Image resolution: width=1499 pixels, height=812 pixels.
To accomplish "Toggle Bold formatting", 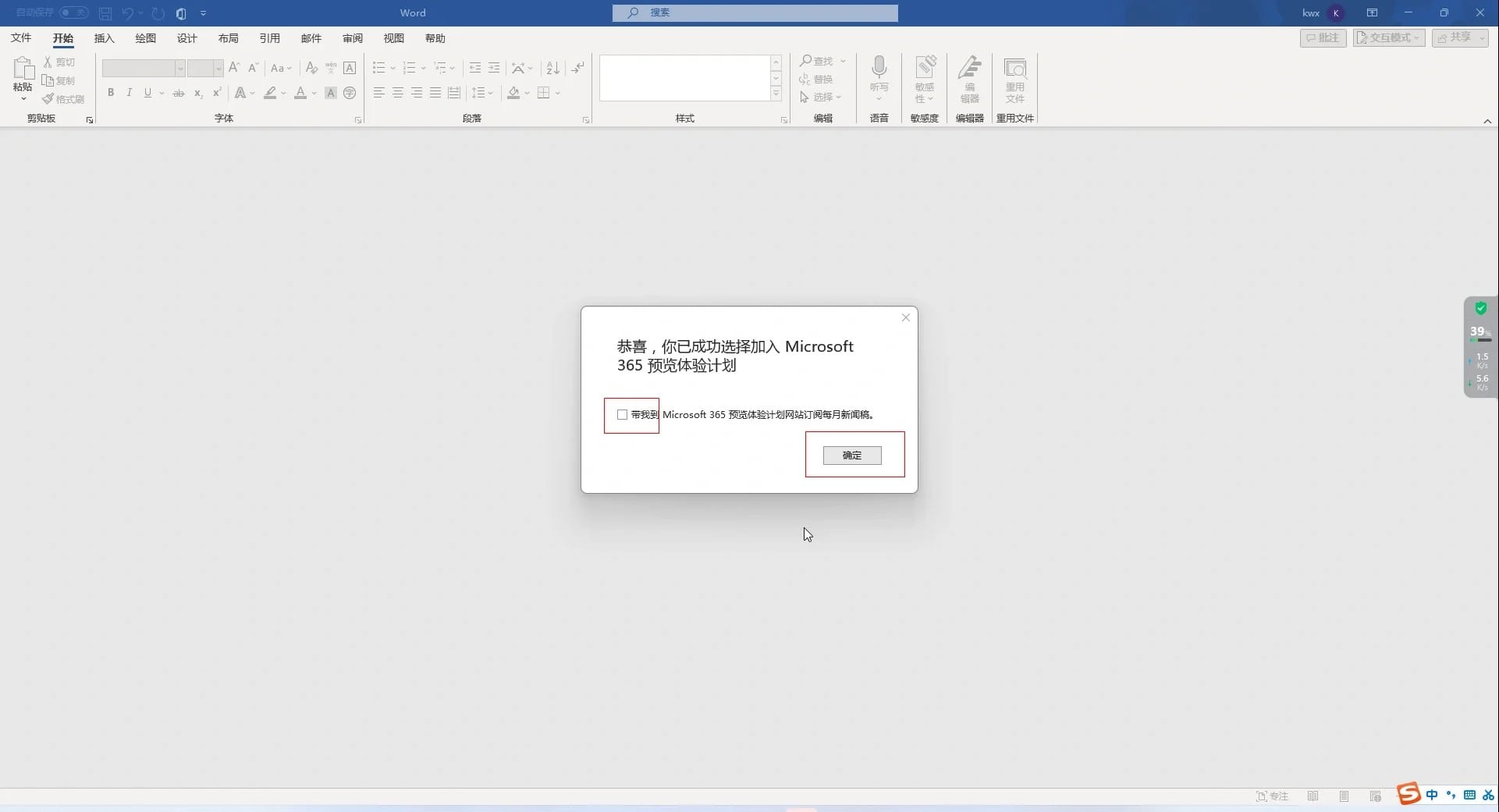I will point(111,93).
